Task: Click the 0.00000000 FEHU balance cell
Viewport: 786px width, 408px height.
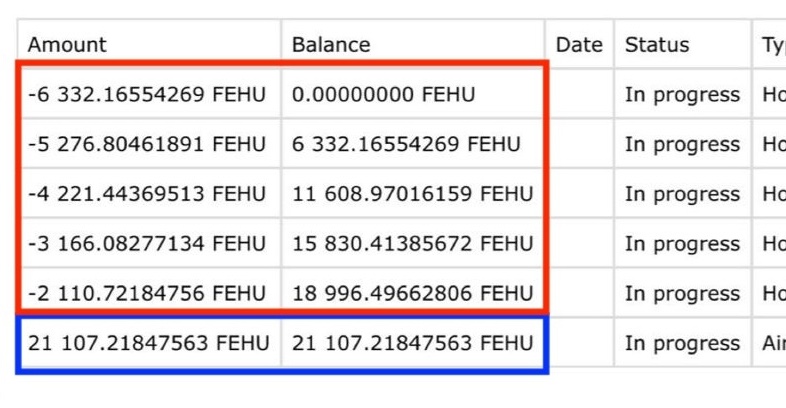Action: point(413,94)
